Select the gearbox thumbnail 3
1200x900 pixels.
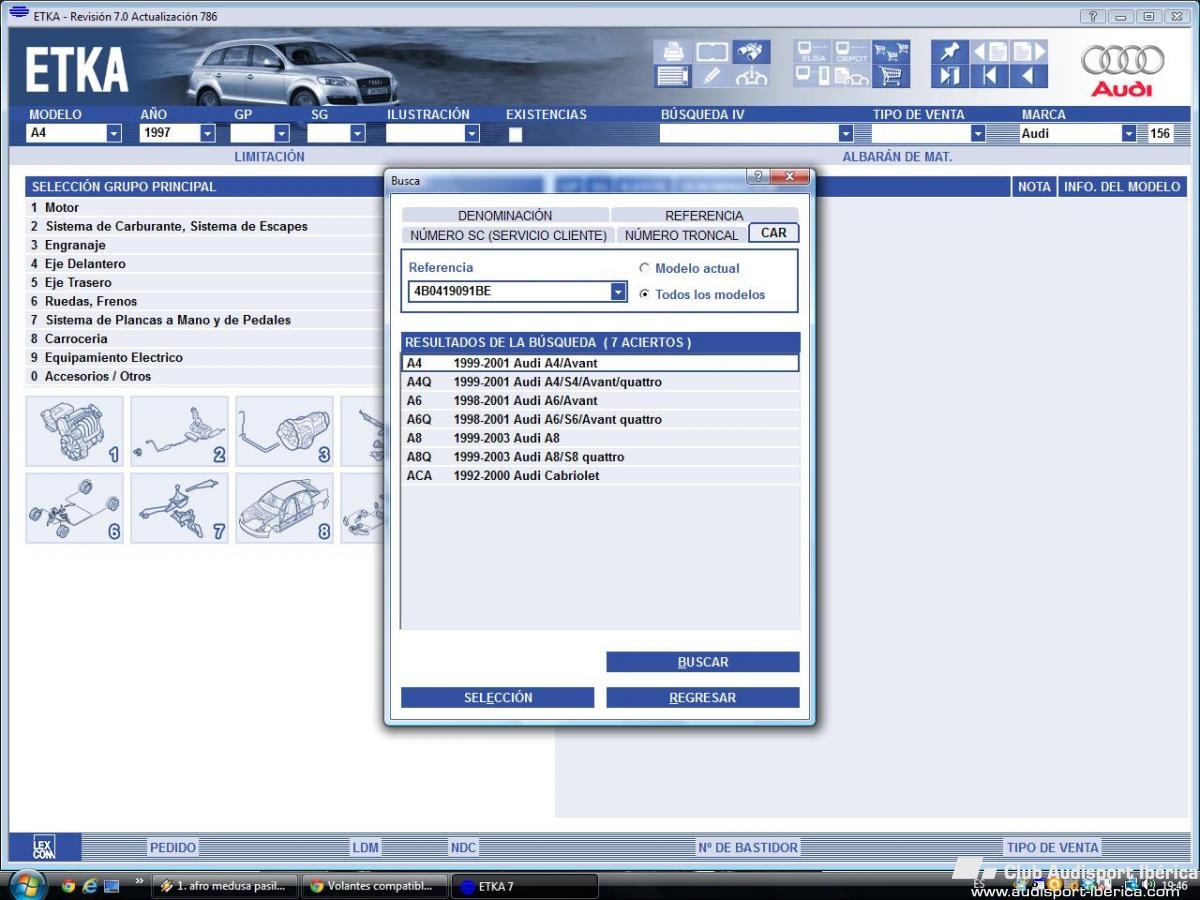[285, 431]
